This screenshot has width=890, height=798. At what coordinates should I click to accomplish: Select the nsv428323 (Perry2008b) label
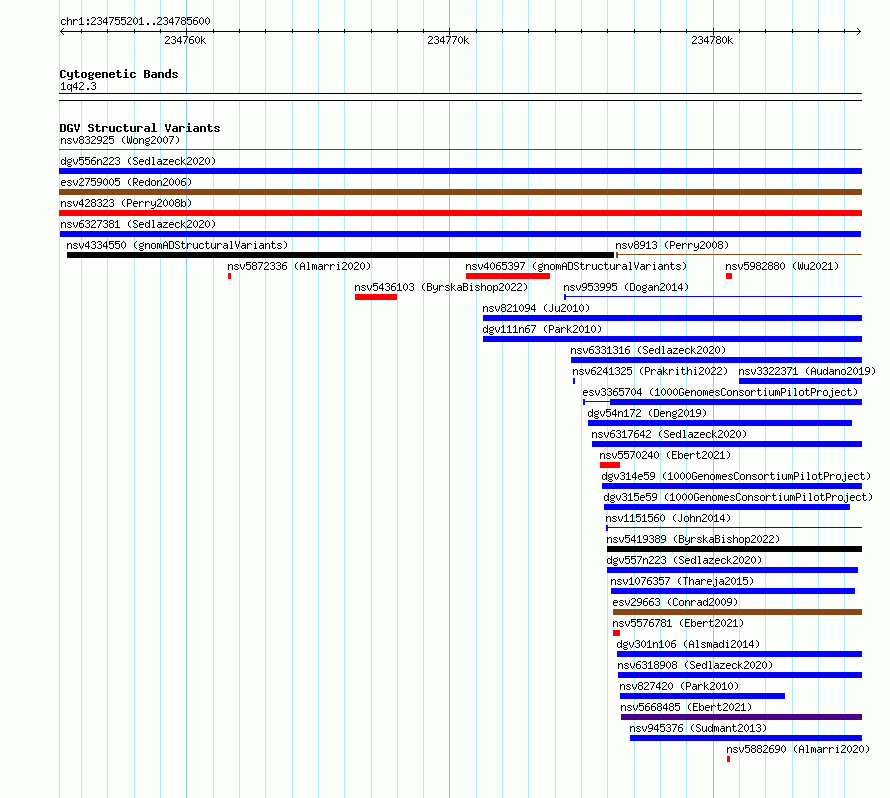[126, 203]
